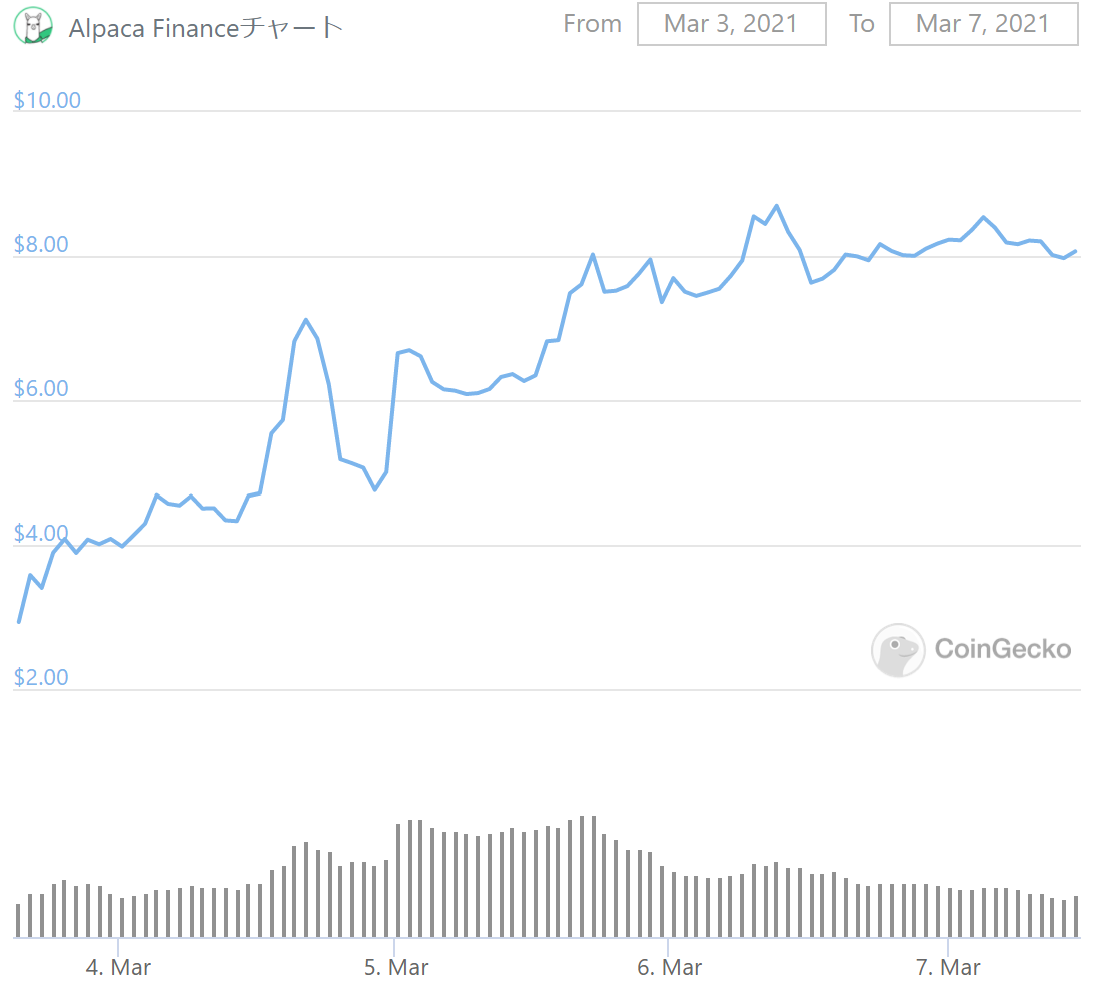Select the $2.00 price axis label
The height and width of the screenshot is (986, 1098).
[41, 677]
